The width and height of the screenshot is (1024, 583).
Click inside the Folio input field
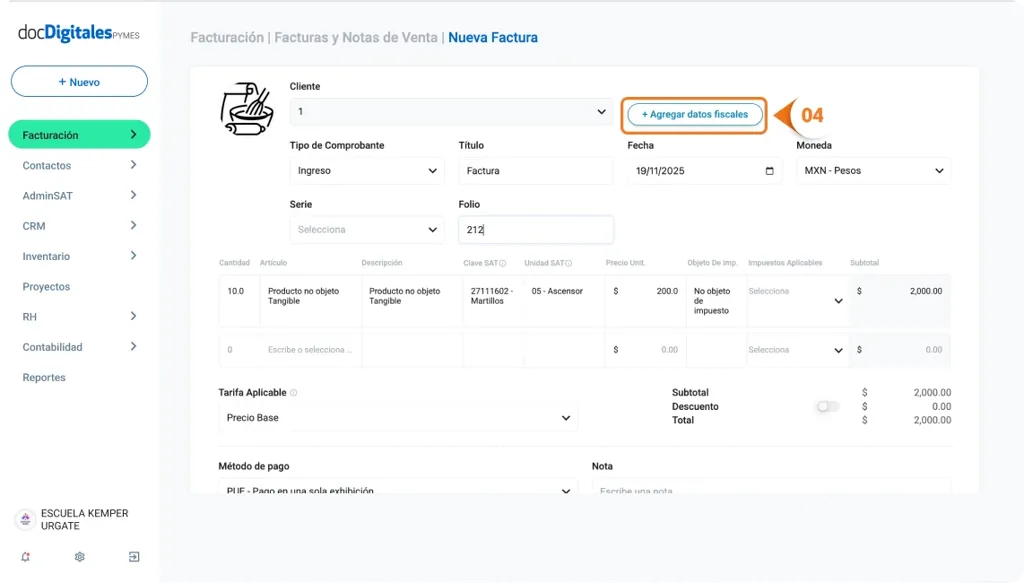[535, 229]
